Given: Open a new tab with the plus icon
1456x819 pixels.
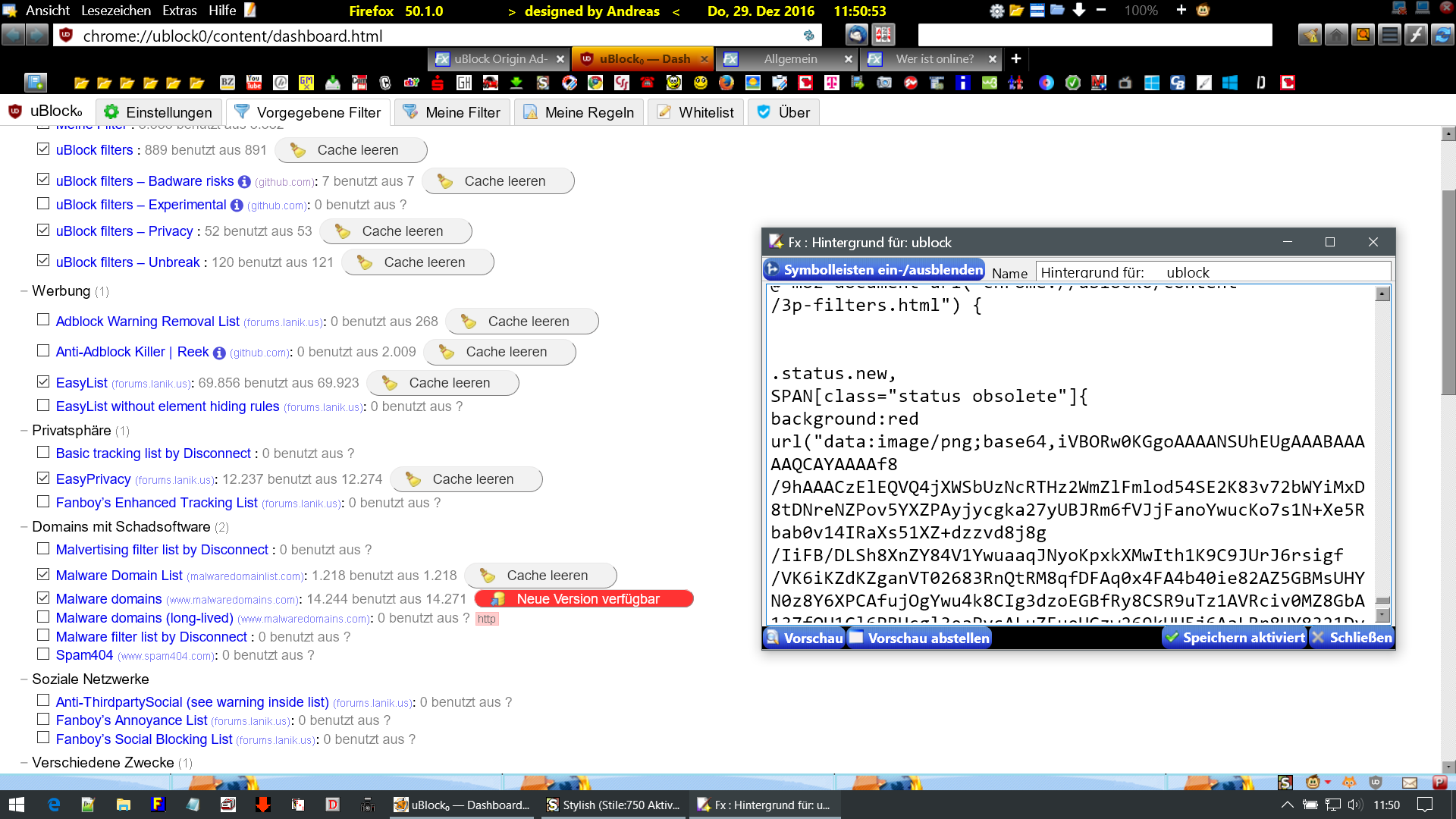Looking at the screenshot, I should tap(1016, 58).
